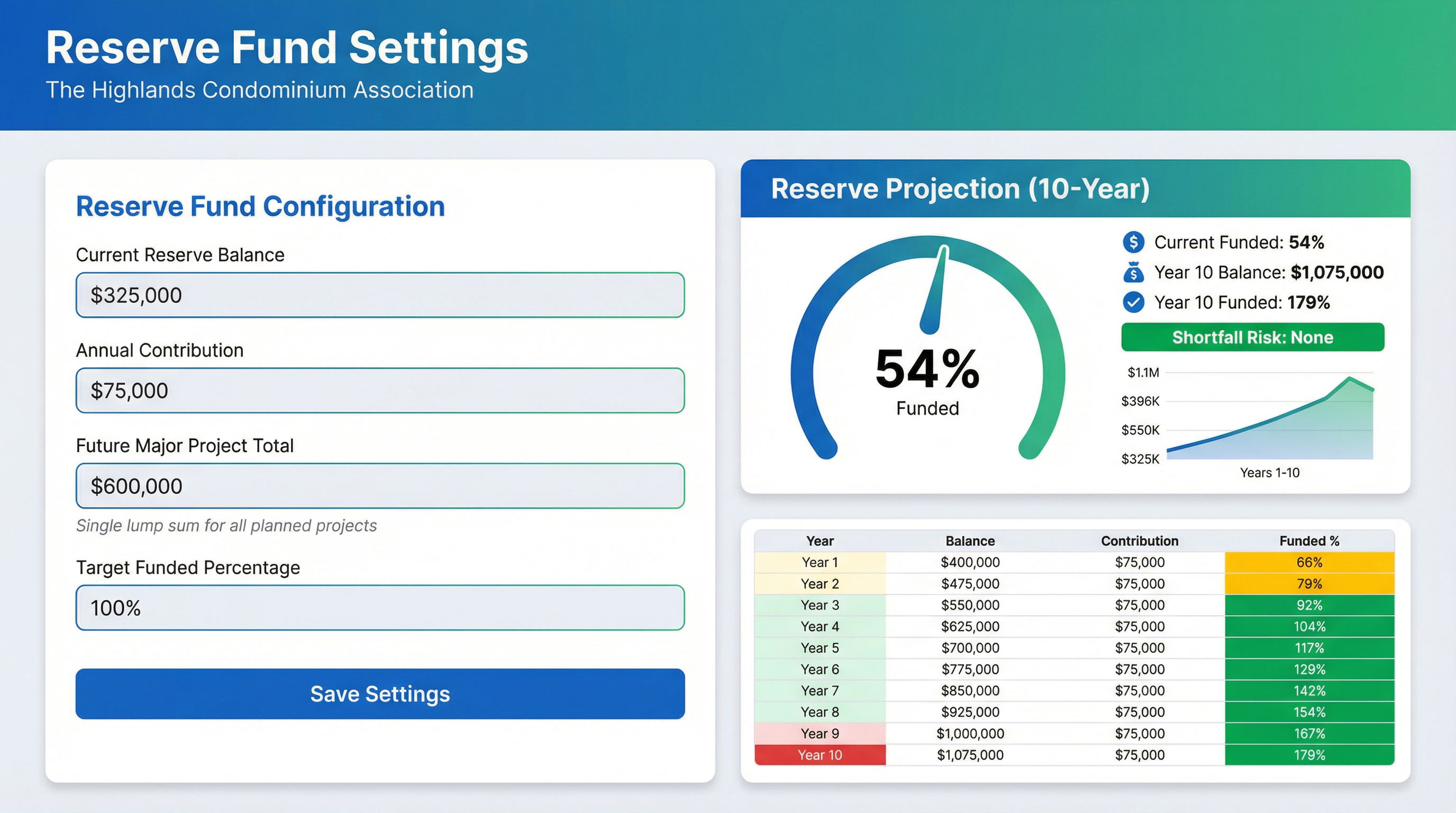Select the Current Reserve Balance input field
1456x813 pixels.
tap(379, 295)
